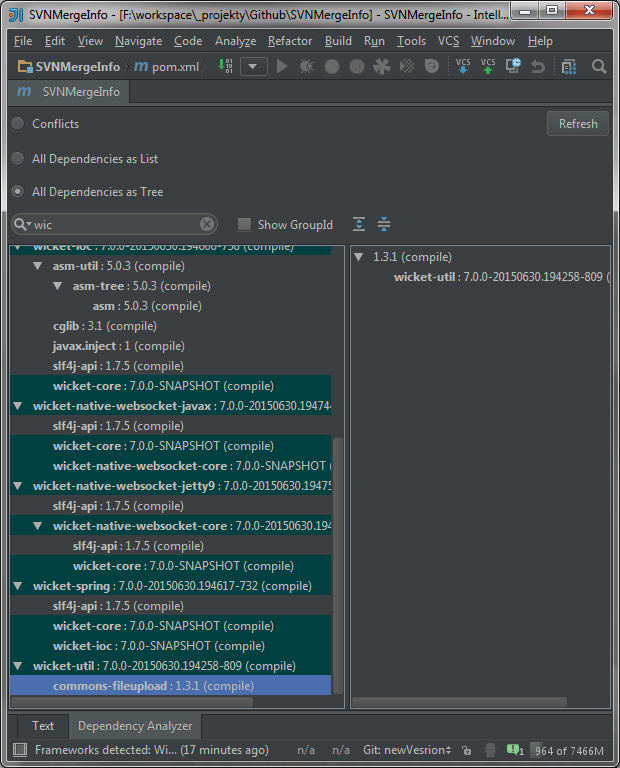The height and width of the screenshot is (768, 620).
Task: Click the asterisk-shaped toolbar icon
Action: click(382, 66)
